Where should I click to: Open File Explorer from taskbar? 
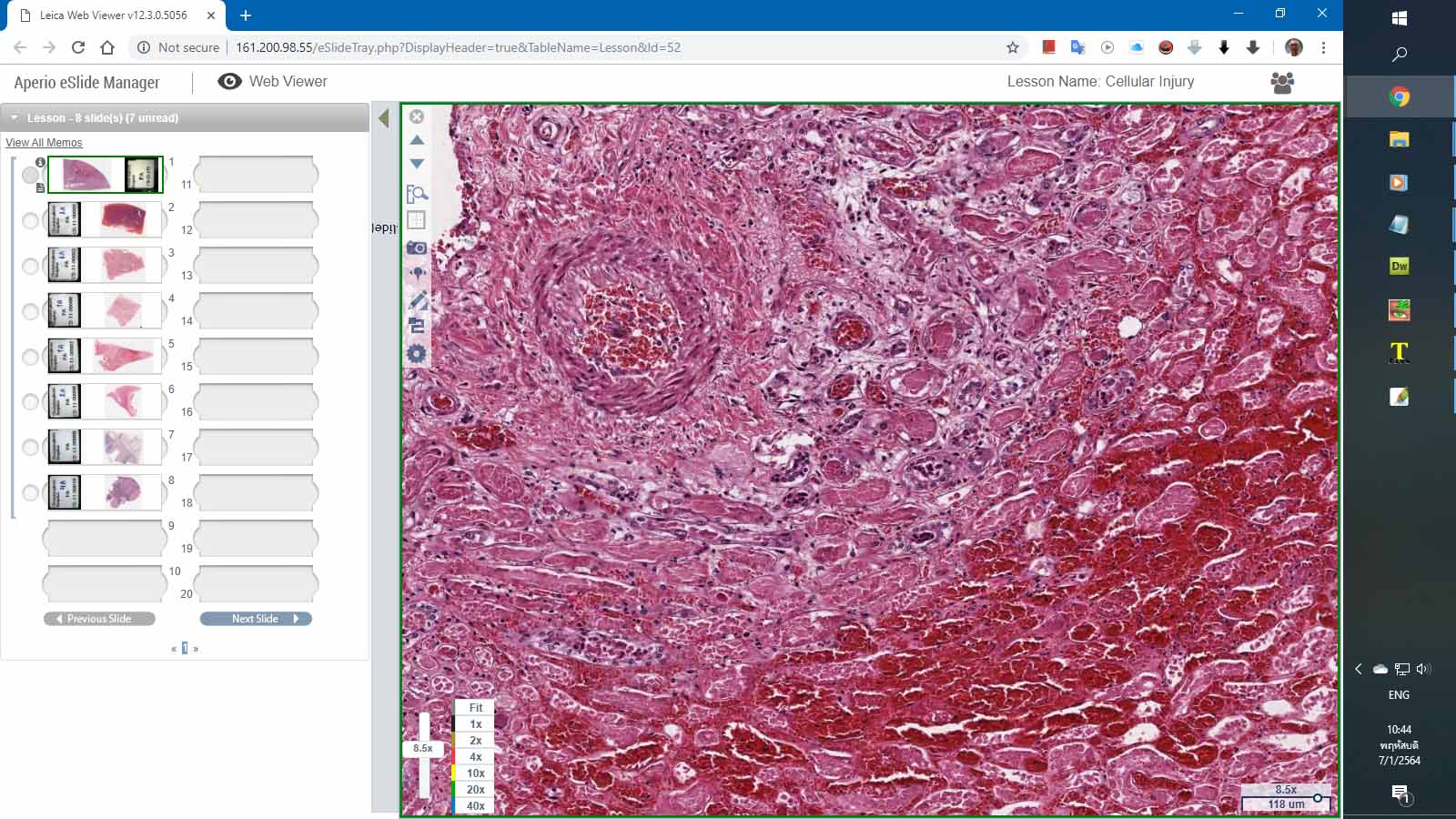1400,139
